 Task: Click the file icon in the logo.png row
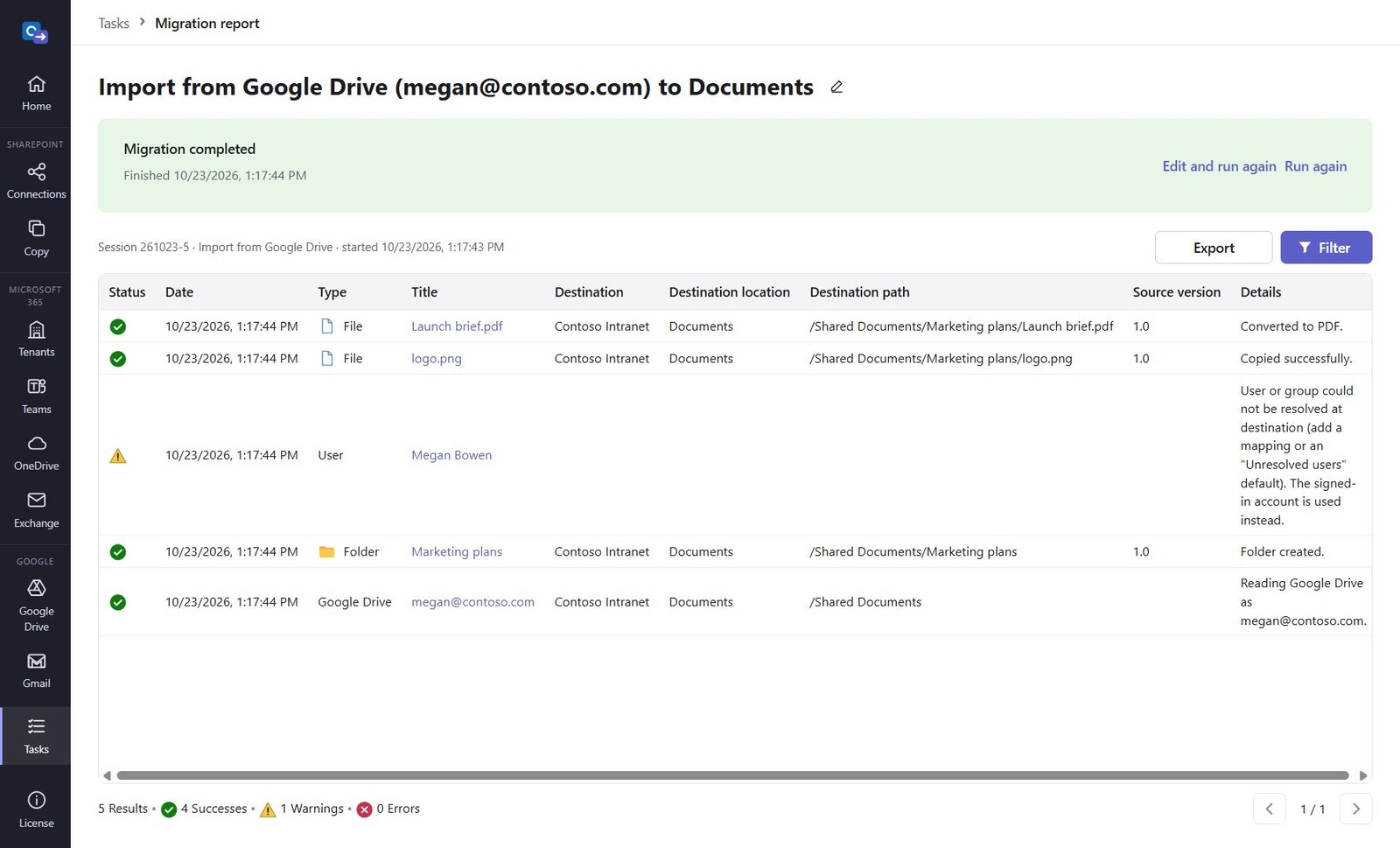(327, 359)
